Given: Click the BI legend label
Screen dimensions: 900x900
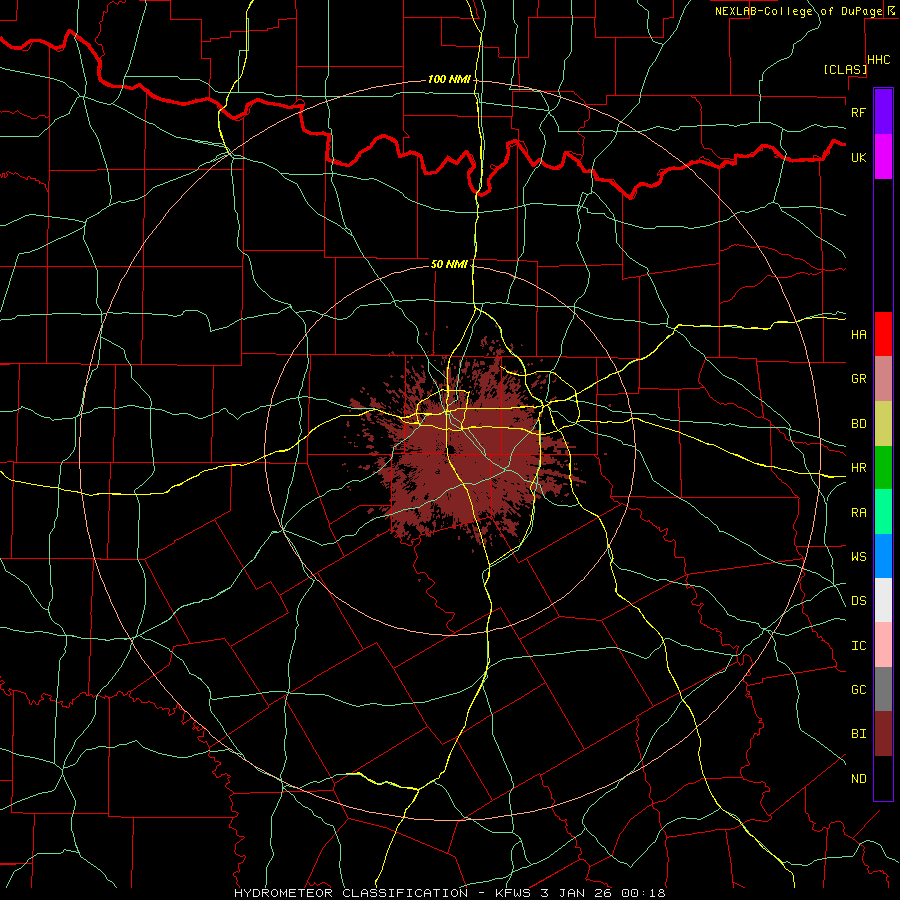Looking at the screenshot, I should pos(858,734).
